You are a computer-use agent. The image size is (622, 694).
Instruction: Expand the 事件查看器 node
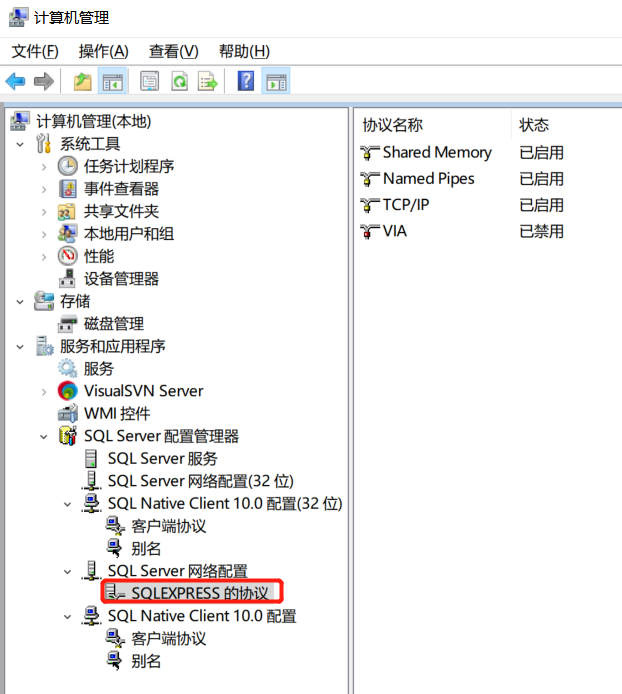[44, 189]
